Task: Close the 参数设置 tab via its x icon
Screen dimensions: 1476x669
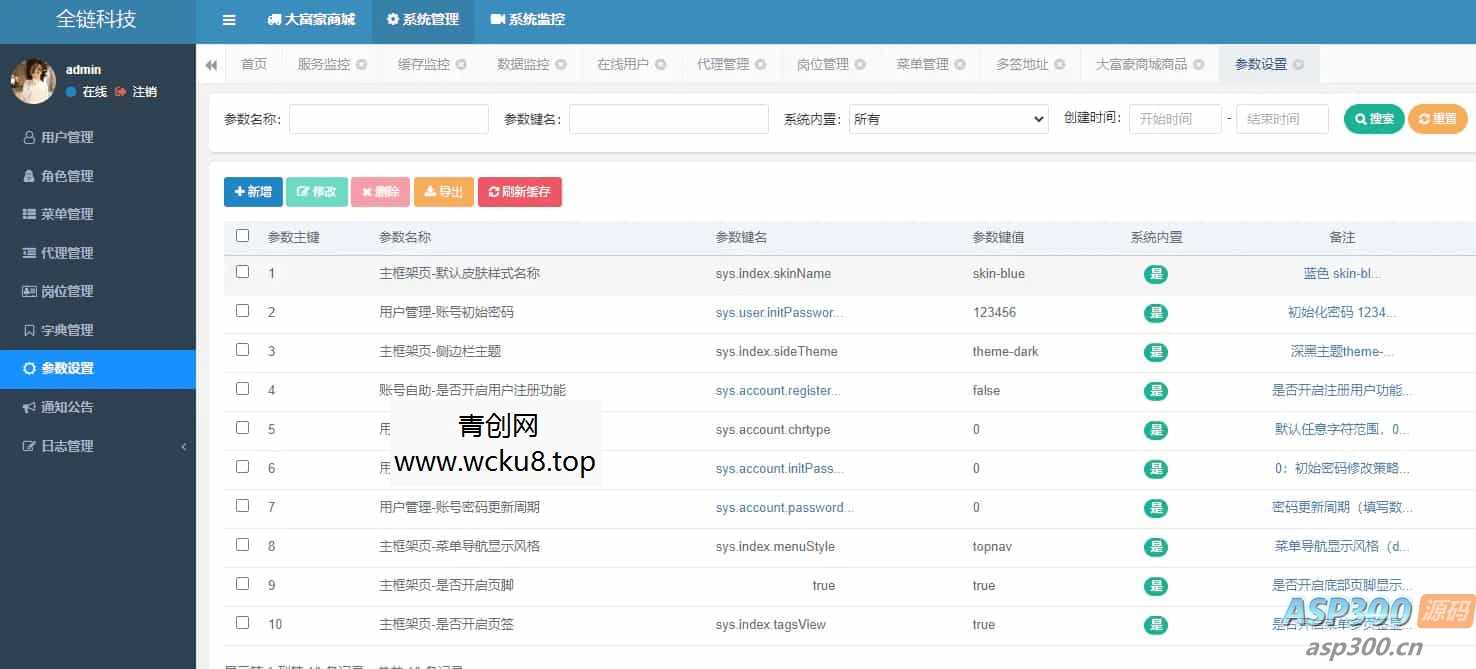Action: point(1298,63)
